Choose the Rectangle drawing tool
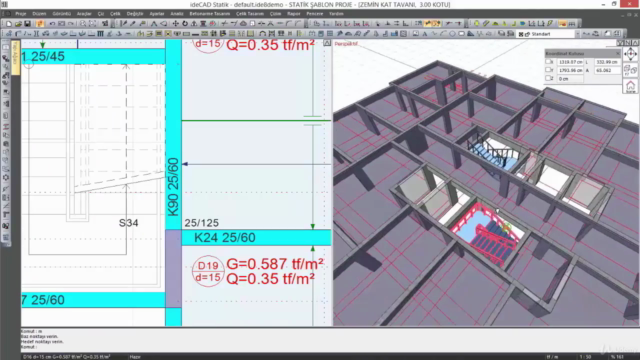This screenshot has width=640, height=360. [461, 34]
